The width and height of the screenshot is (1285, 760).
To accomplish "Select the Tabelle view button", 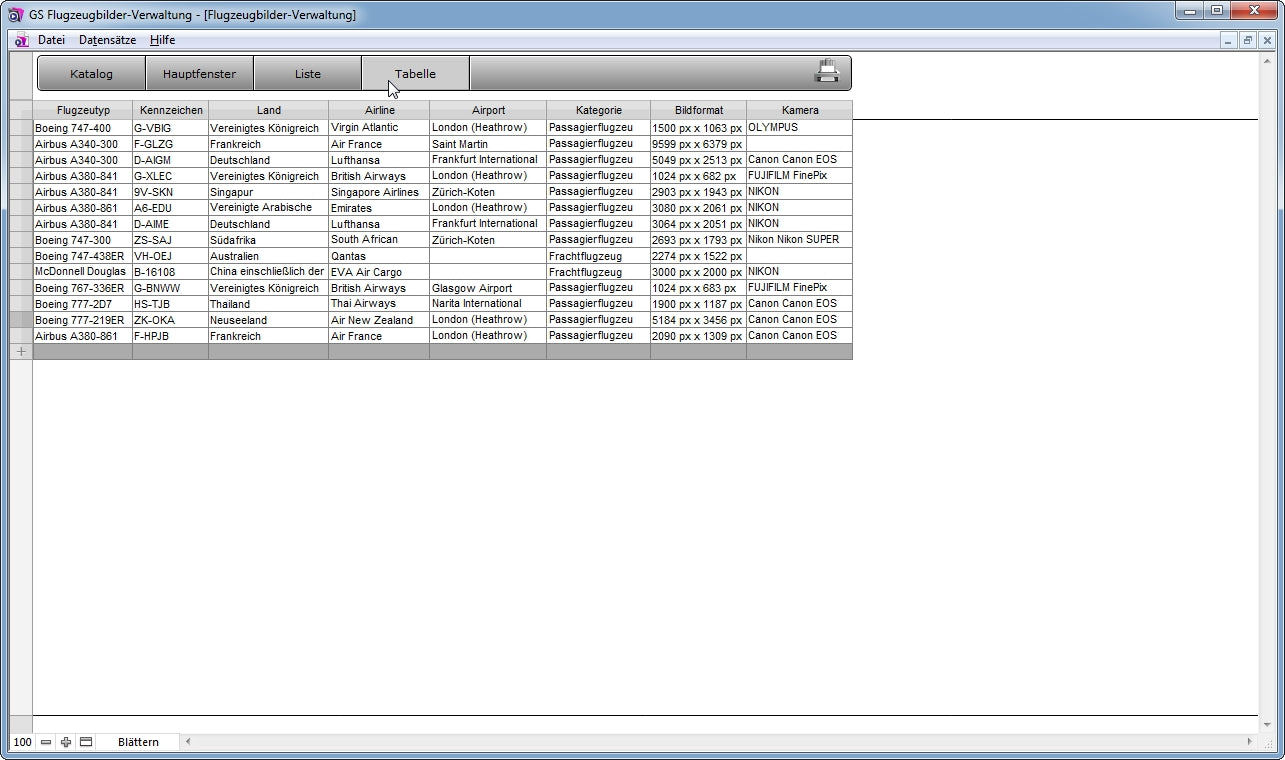I will pyautogui.click(x=415, y=74).
